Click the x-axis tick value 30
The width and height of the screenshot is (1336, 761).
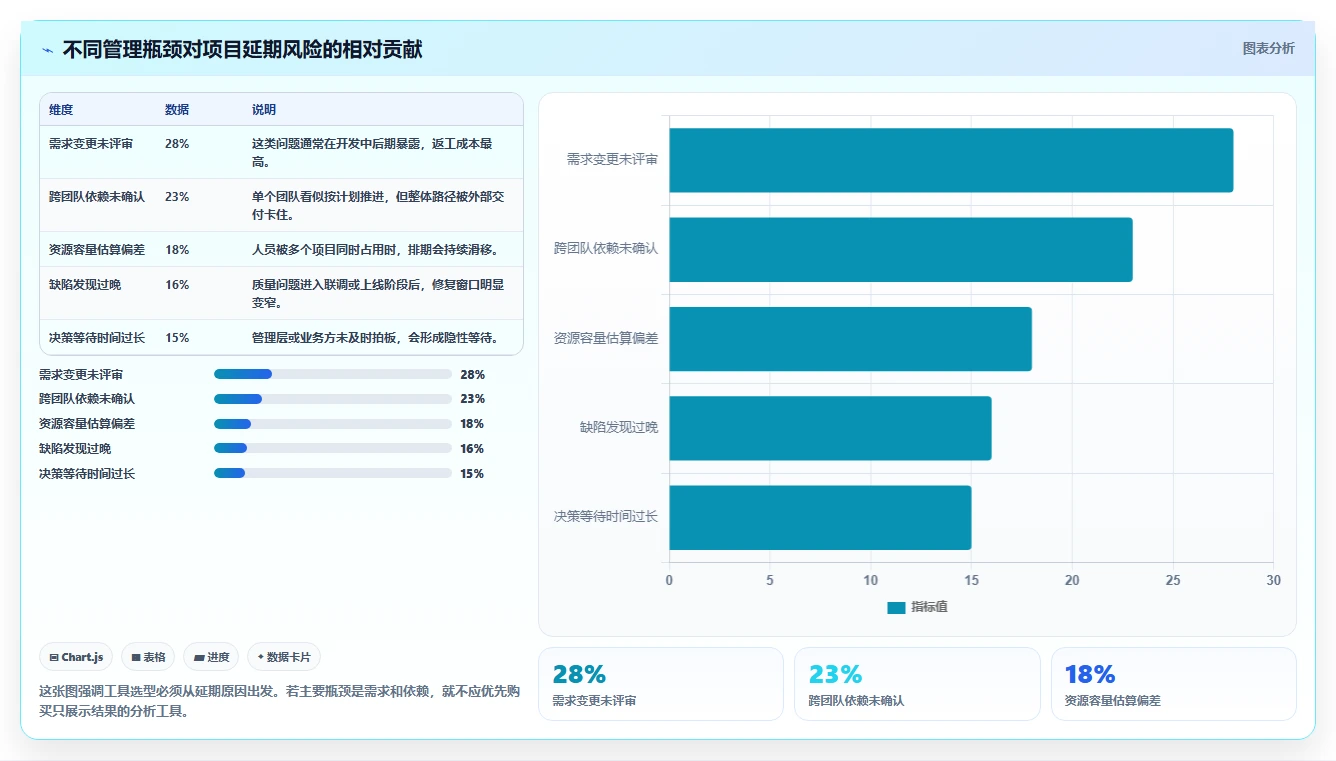point(1273,580)
